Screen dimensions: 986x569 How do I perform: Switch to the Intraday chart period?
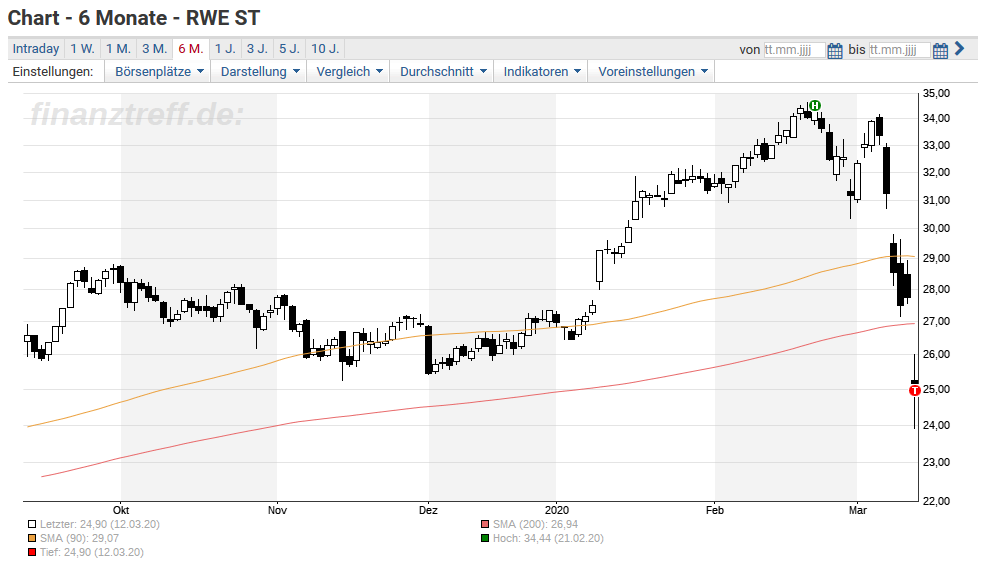36,48
